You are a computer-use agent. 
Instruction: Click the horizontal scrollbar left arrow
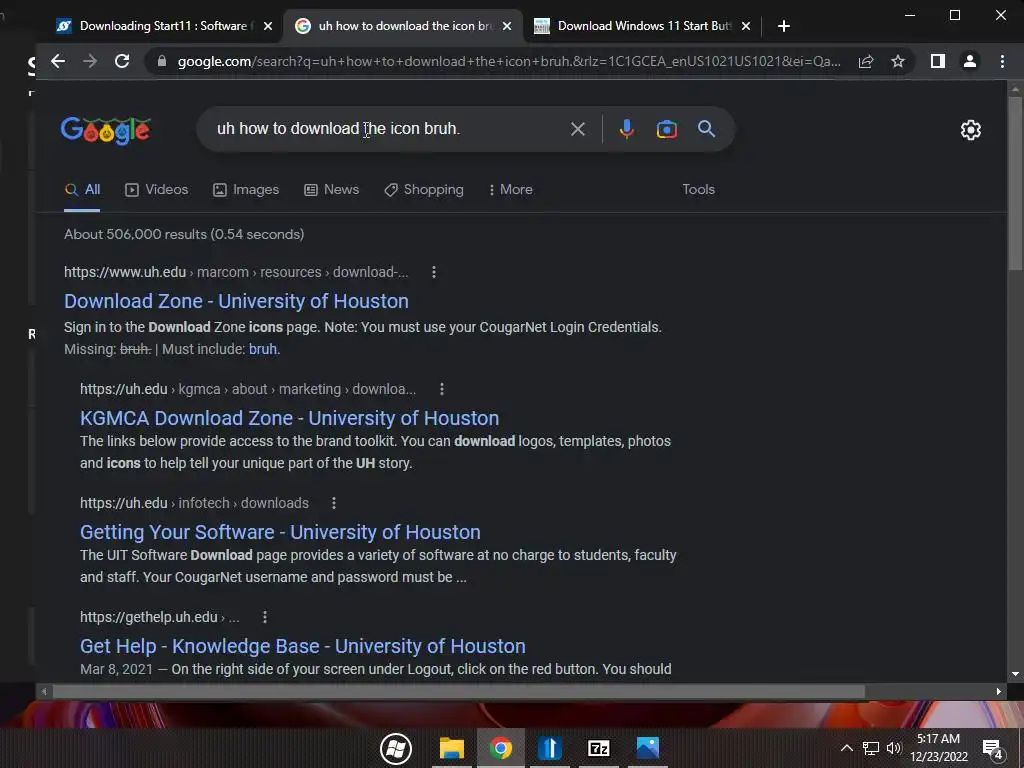[x=44, y=691]
